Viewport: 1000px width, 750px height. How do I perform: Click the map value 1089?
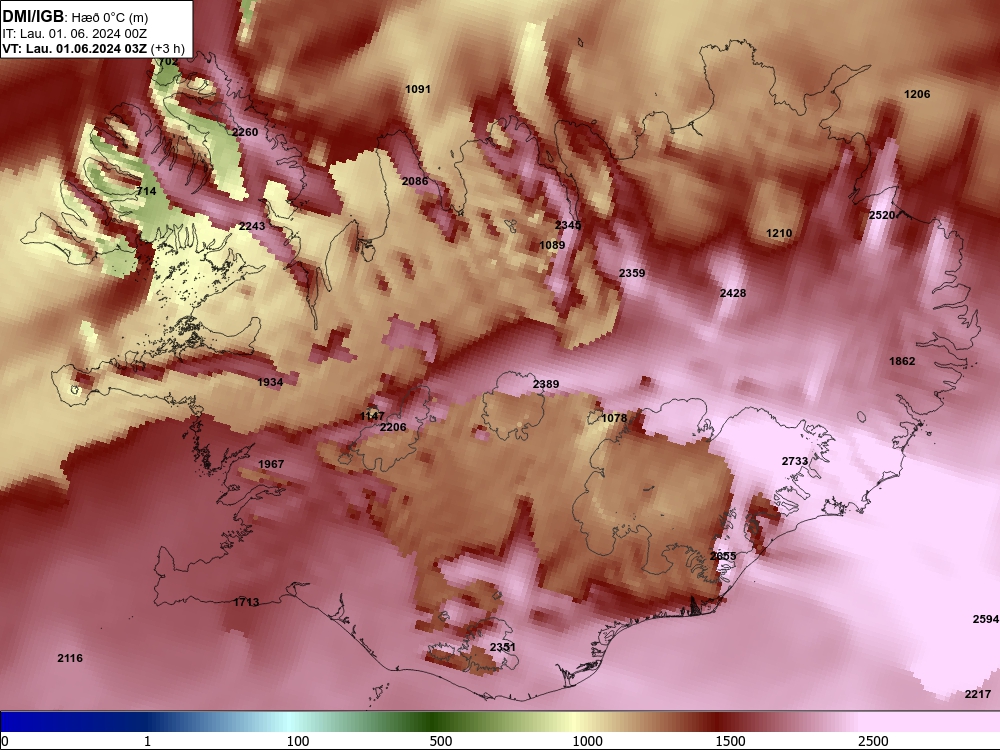pos(552,245)
